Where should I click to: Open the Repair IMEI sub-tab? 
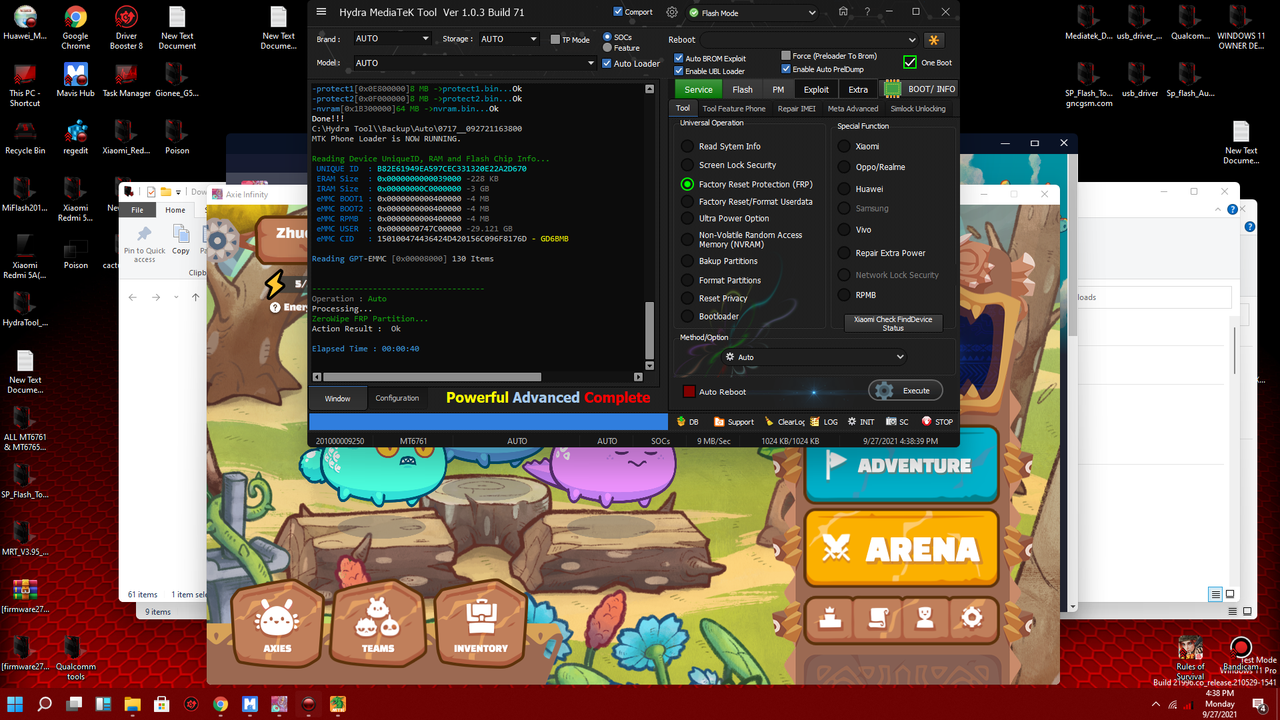click(x=796, y=109)
